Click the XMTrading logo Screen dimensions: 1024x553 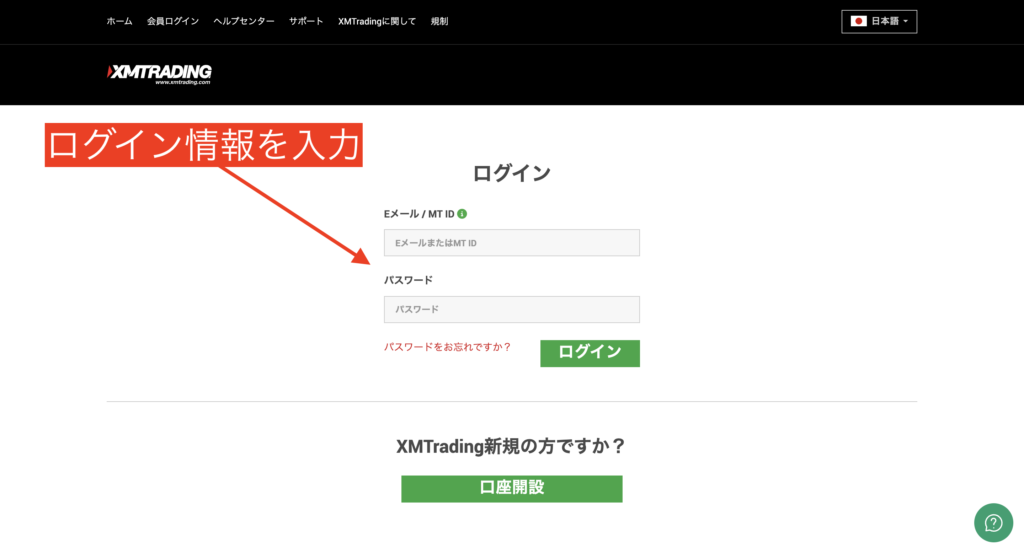click(159, 74)
